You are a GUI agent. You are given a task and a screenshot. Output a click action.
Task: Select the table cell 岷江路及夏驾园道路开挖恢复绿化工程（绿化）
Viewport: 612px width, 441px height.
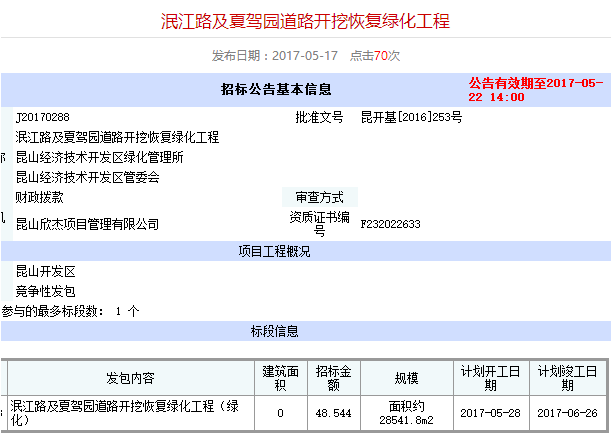coord(131,413)
